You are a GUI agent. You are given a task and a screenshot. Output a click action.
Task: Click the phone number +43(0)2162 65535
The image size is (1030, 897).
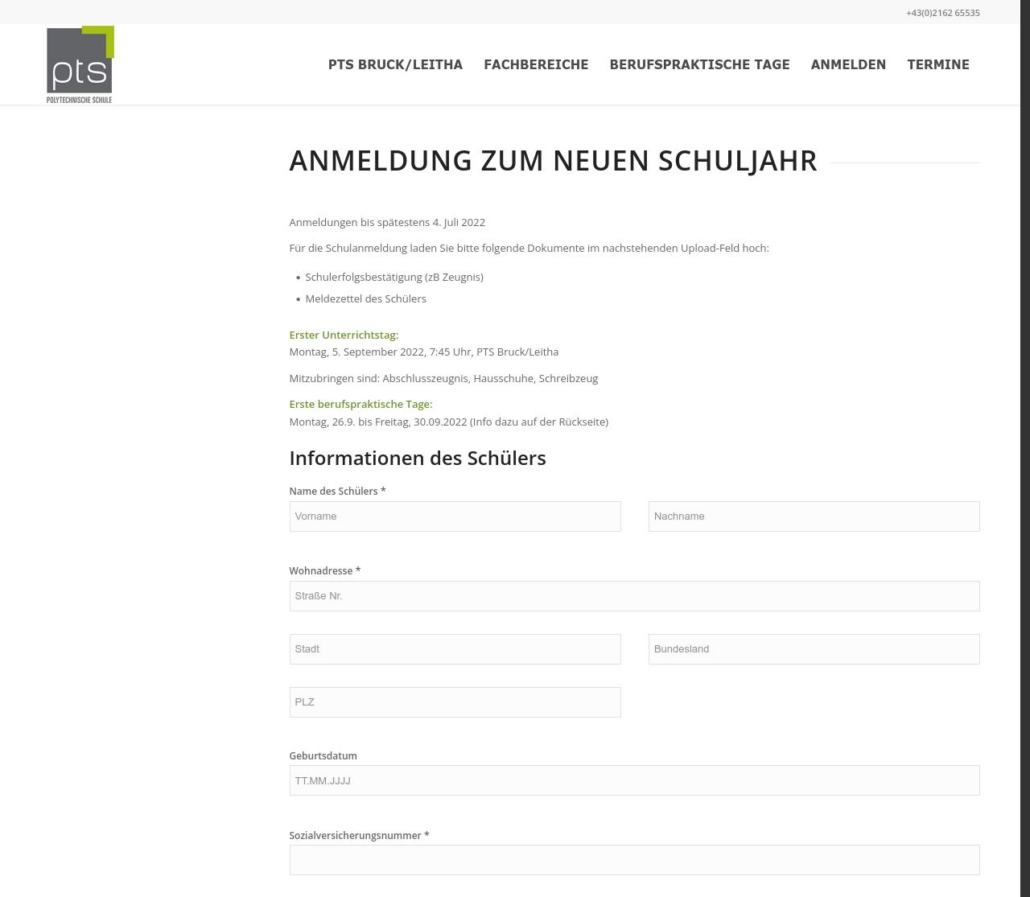(x=943, y=12)
